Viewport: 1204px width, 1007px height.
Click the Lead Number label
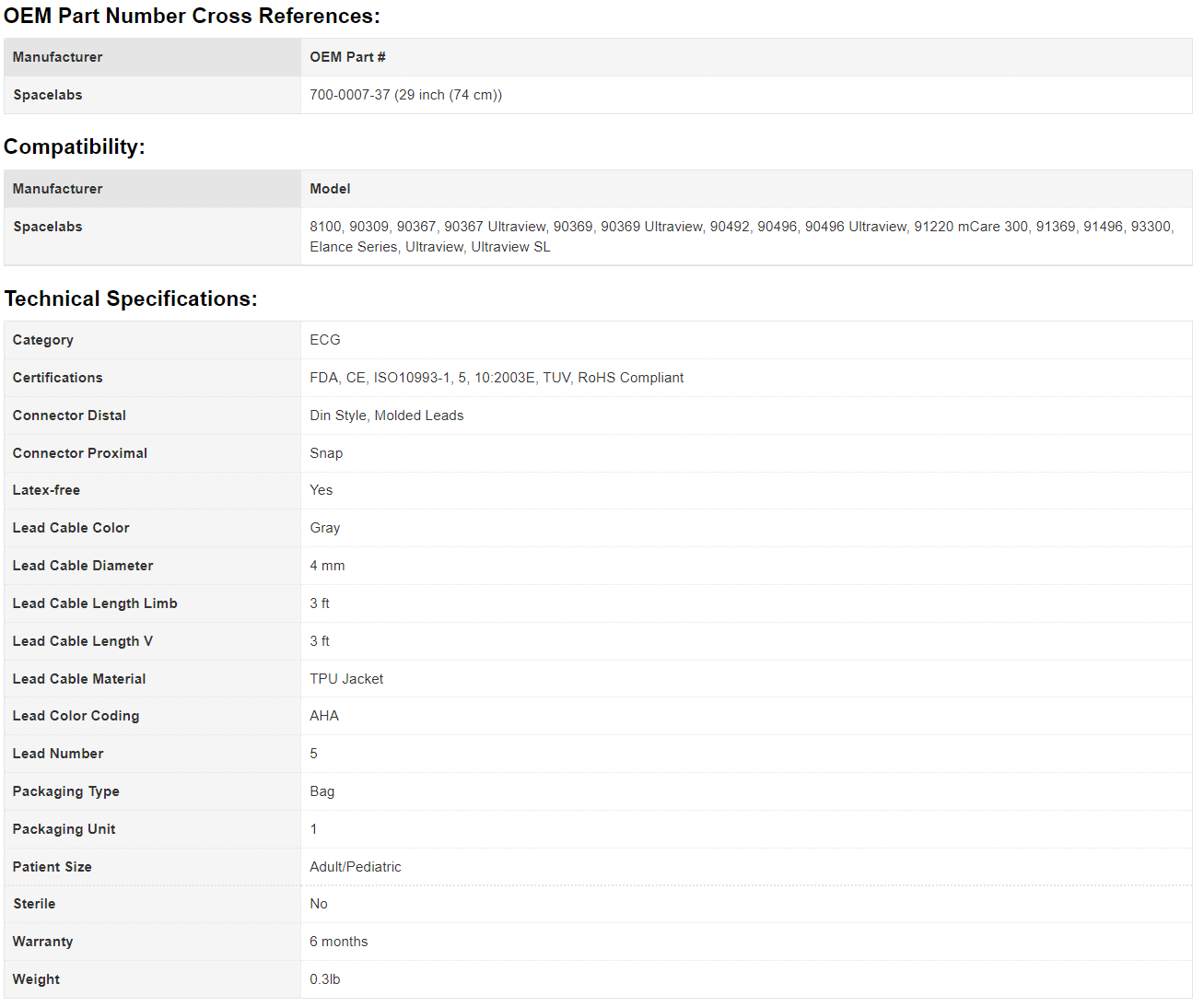[58, 754]
